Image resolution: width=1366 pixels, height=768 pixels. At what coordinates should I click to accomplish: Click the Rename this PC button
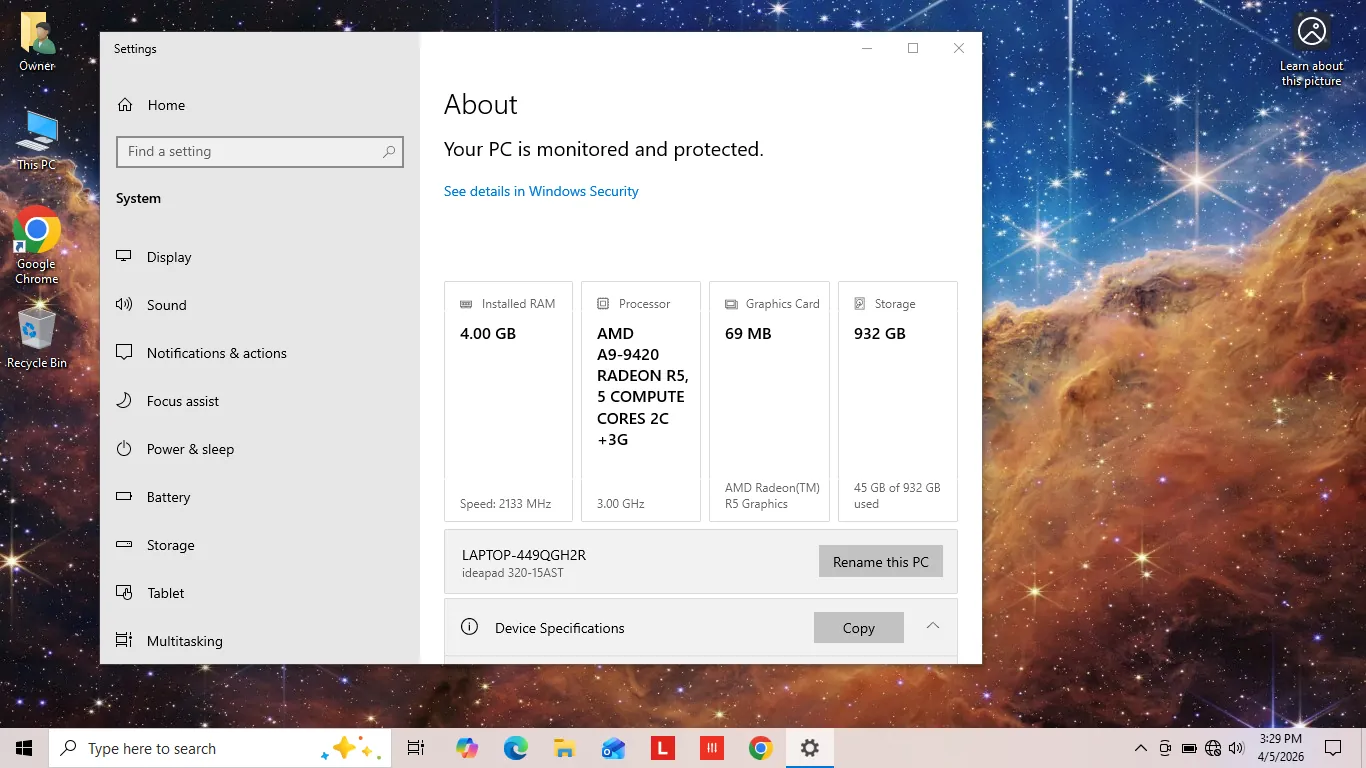point(880,562)
